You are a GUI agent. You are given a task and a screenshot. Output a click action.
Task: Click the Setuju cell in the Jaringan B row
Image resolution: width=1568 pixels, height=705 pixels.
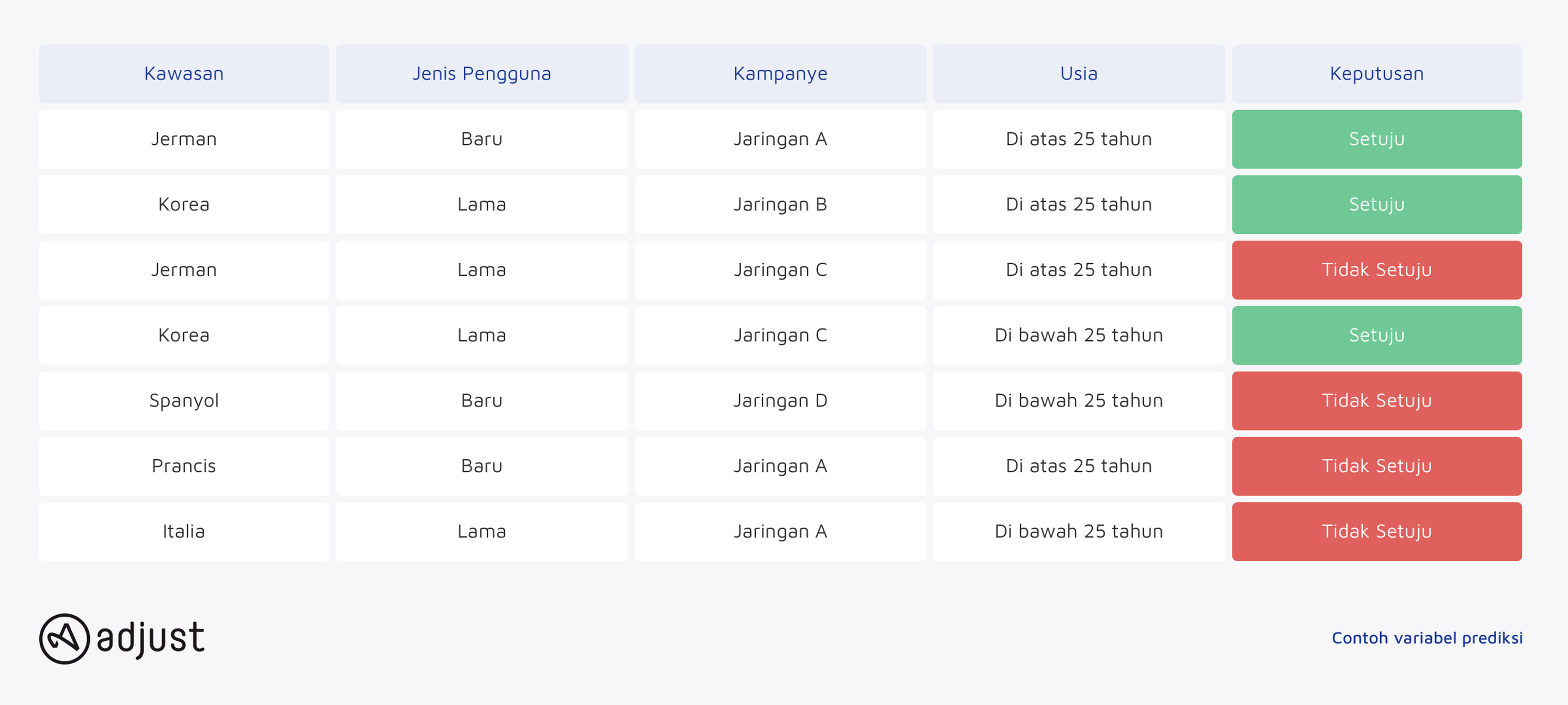pyautogui.click(x=1377, y=205)
